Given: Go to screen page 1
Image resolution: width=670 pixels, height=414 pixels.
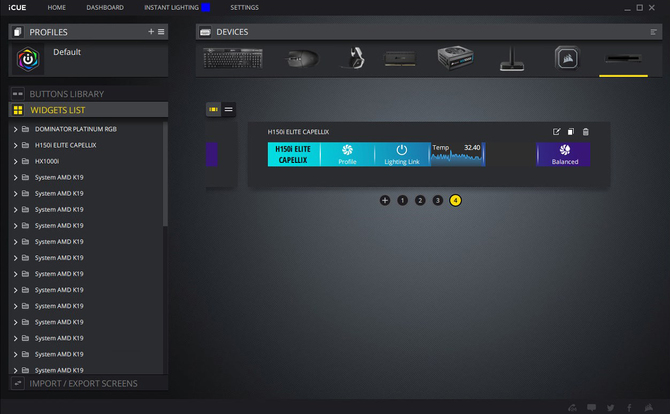Looking at the screenshot, I should click(x=402, y=200).
